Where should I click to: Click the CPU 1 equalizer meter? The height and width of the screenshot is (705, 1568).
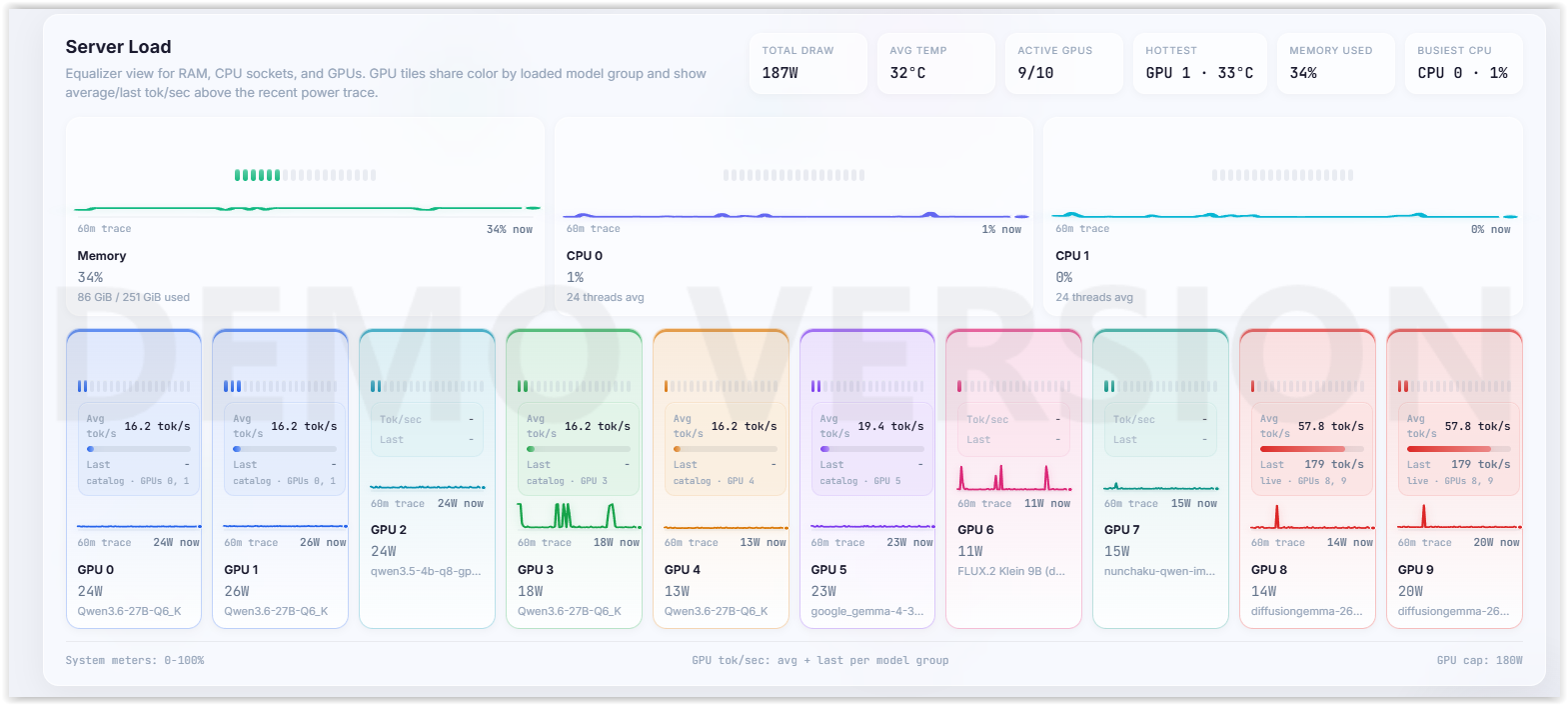click(x=1282, y=175)
